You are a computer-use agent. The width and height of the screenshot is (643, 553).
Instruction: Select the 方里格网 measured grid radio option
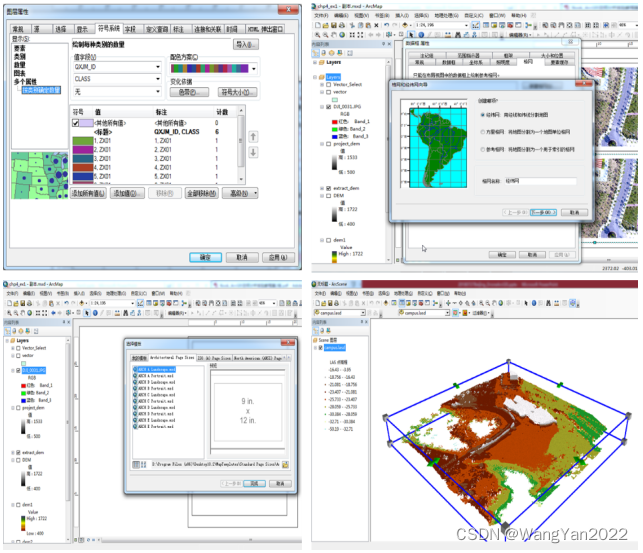click(x=483, y=132)
